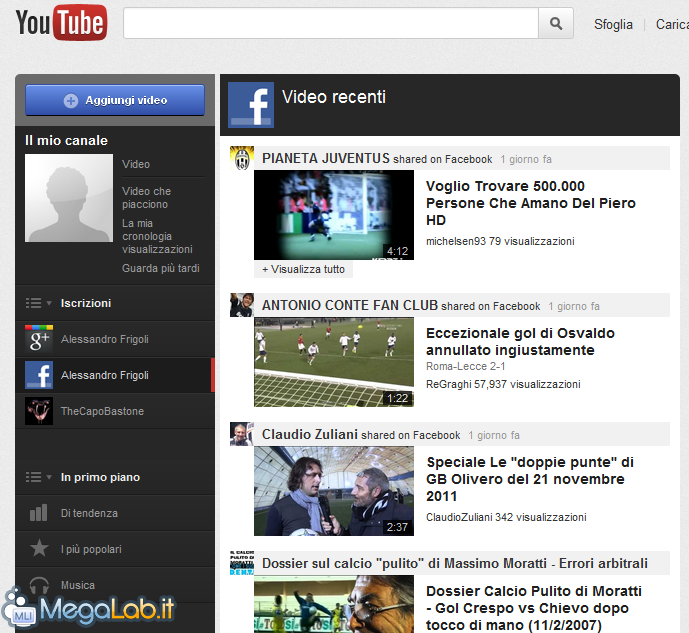Click the Roma-Lecce 2-1 description text

[x=466, y=366]
